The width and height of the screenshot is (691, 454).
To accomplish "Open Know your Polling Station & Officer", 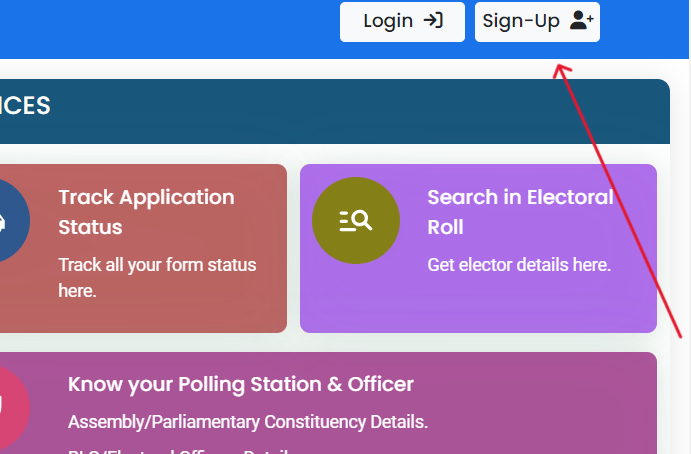I will 240,385.
